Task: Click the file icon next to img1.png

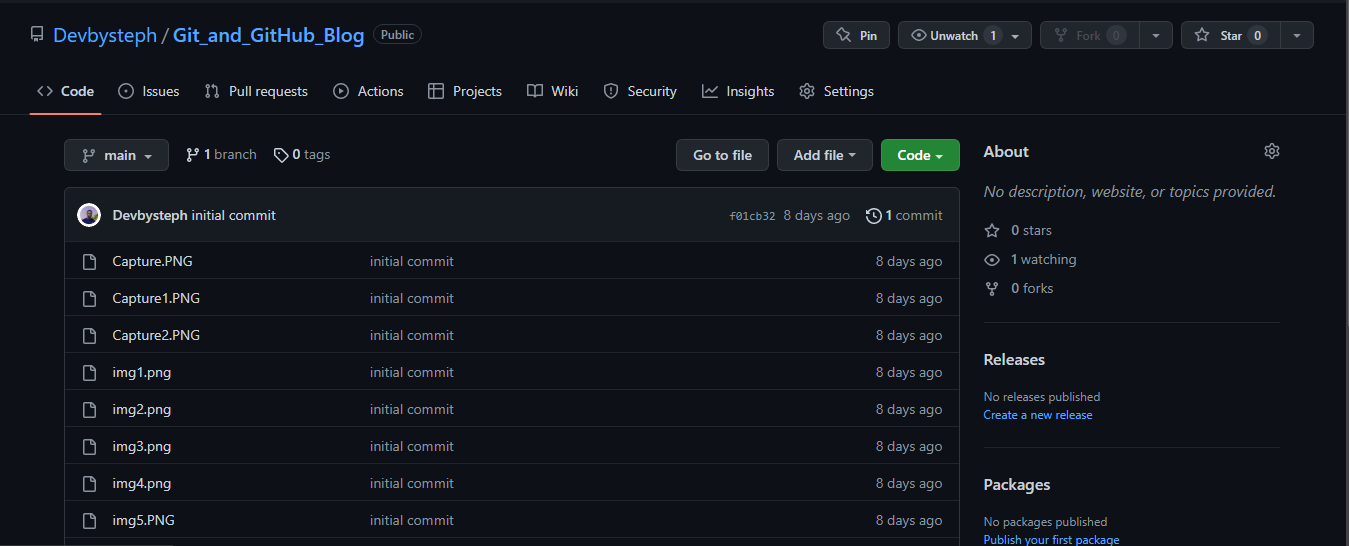Action: click(89, 373)
